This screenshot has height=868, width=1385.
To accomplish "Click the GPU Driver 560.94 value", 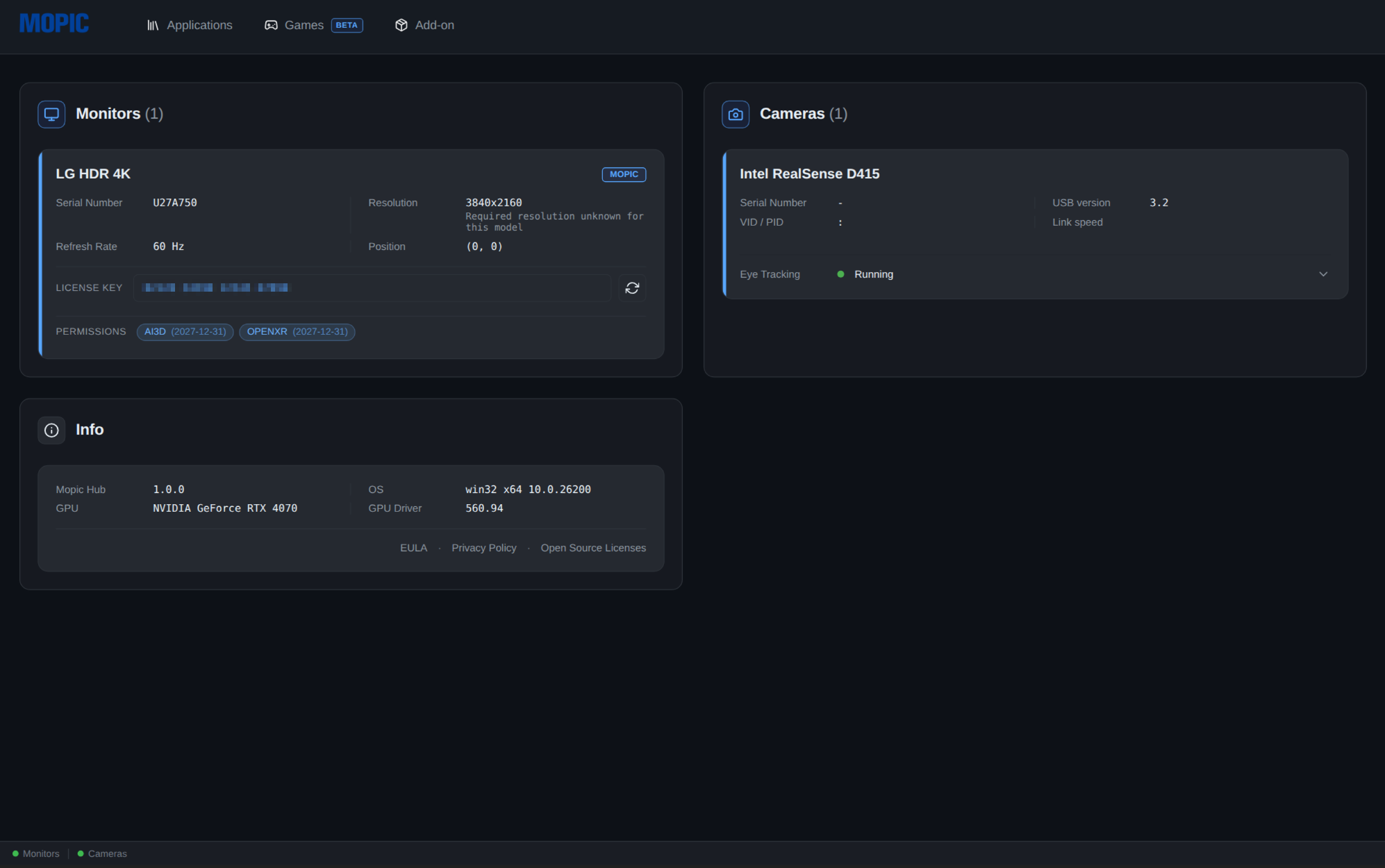I will click(x=484, y=508).
